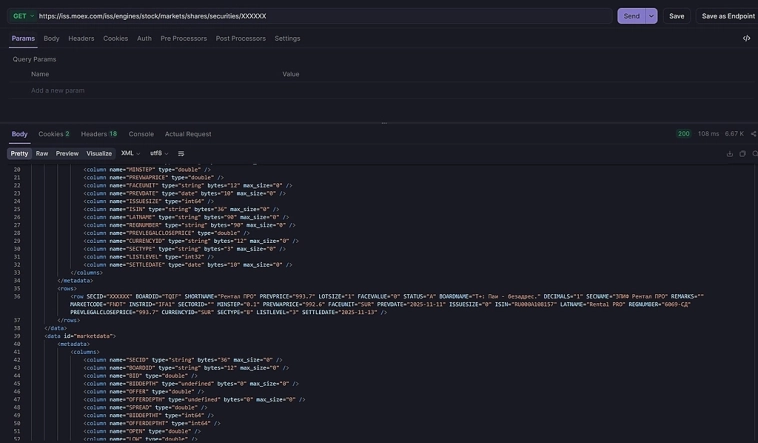Download the response body
758x443 pixels.
pyautogui.click(x=730, y=154)
